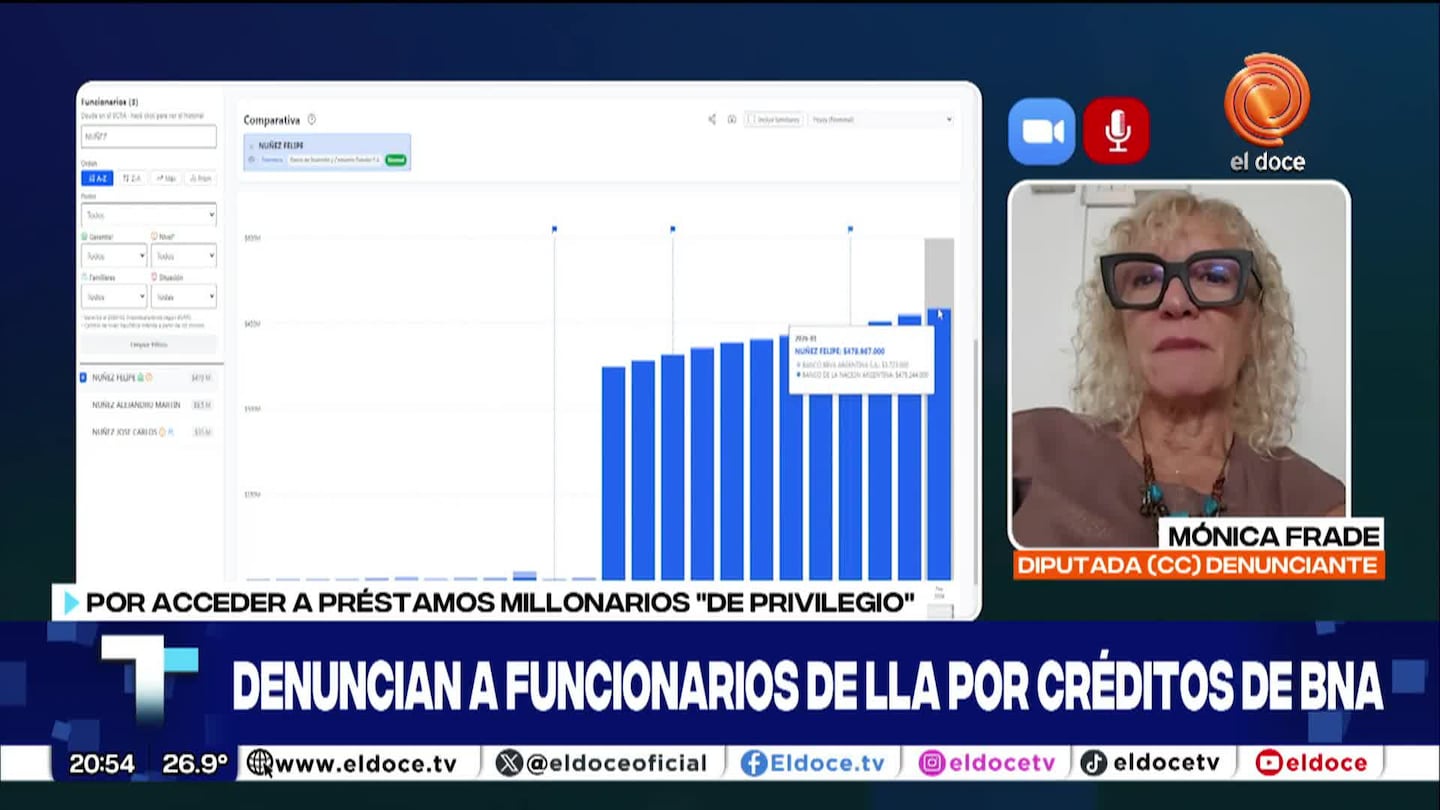The image size is (1440, 810).
Task: Select NUÑEZ ALEJANDRO MARTIN from the list
Action: pos(138,405)
